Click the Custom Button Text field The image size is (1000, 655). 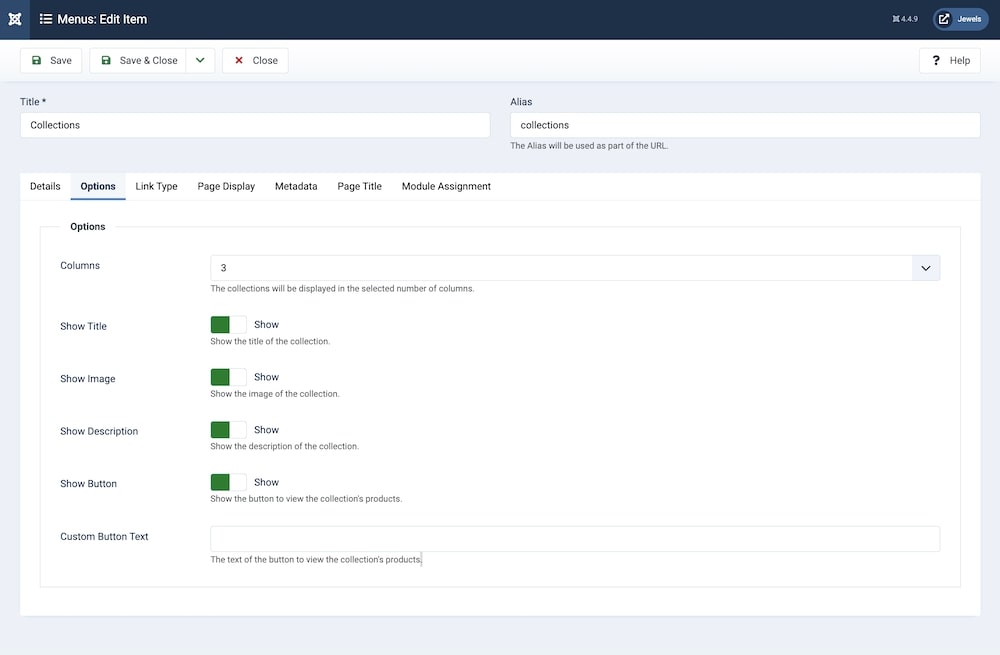(574, 539)
